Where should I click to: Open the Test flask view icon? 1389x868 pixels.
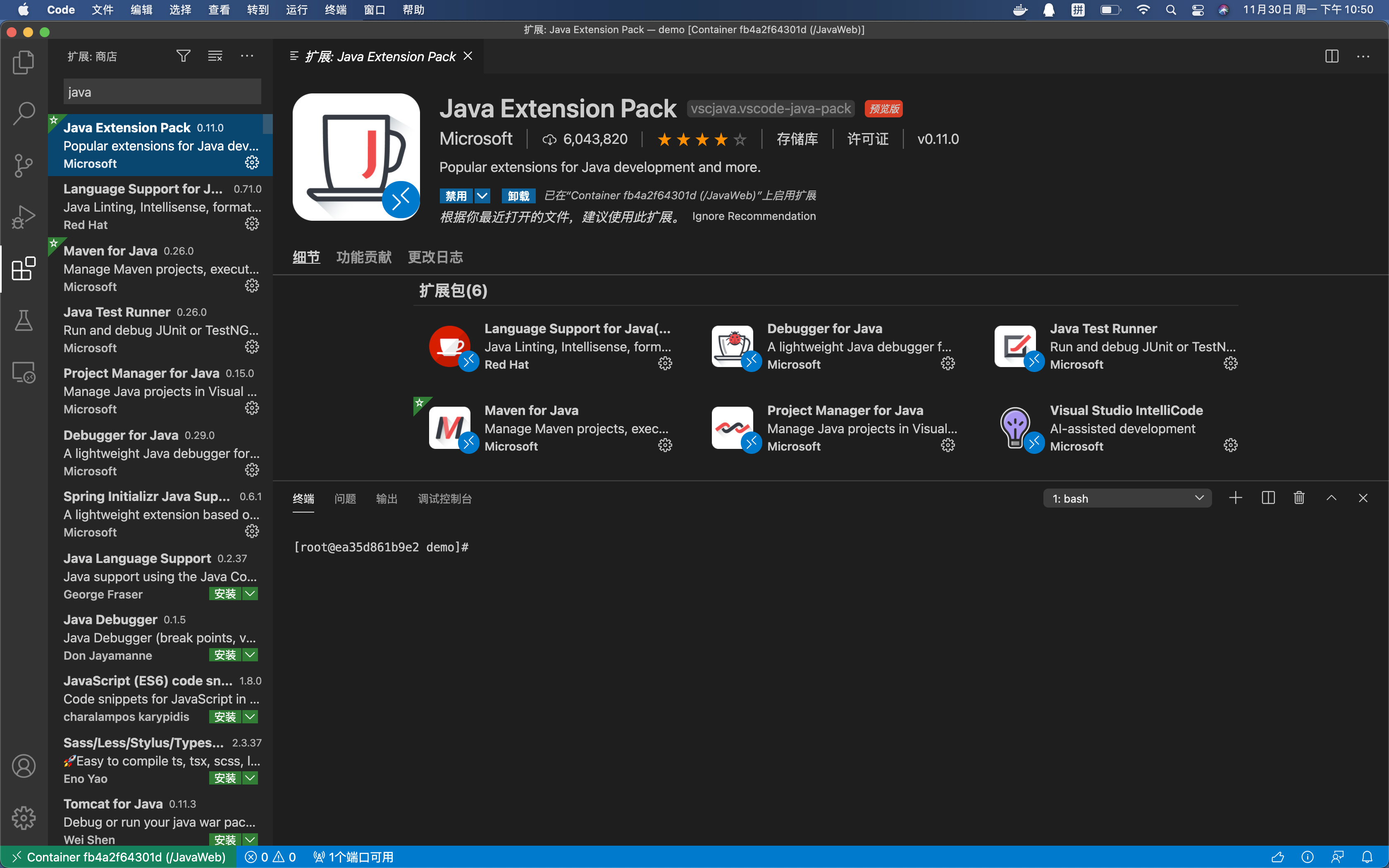tap(24, 320)
